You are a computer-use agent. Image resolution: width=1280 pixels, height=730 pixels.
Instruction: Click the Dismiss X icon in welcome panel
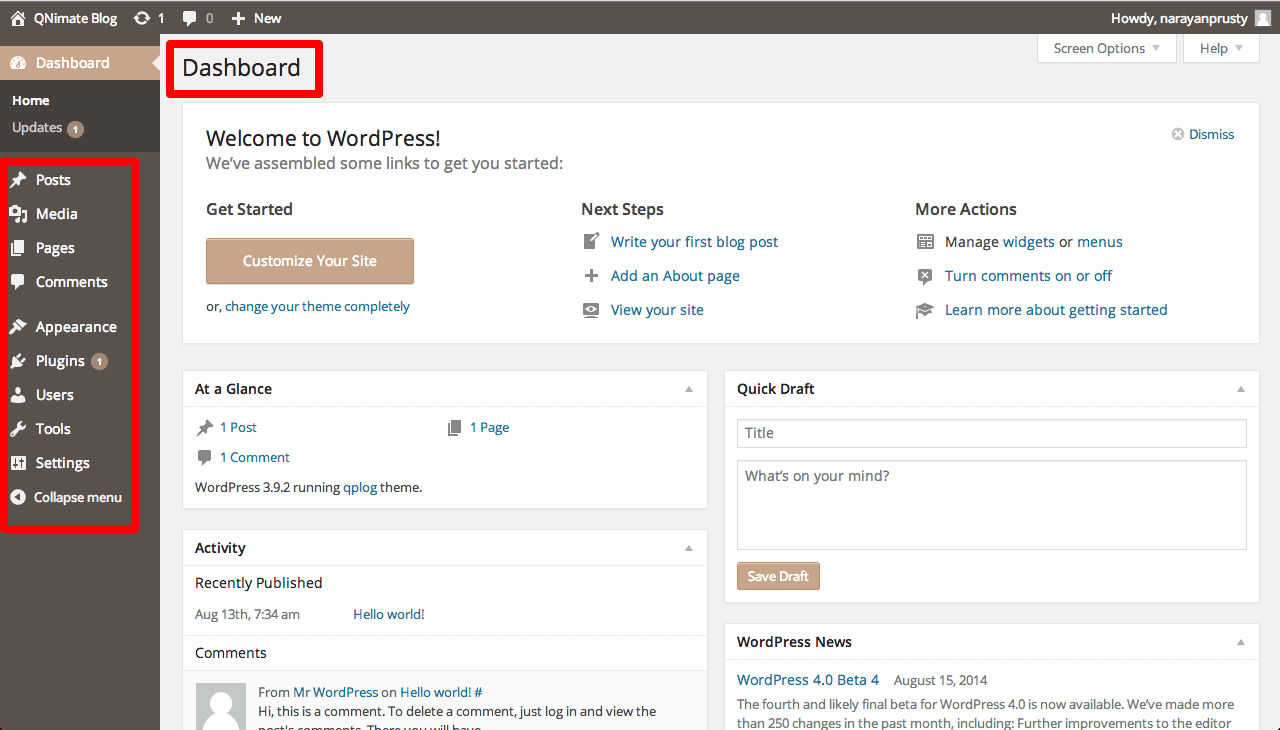[x=1178, y=134]
